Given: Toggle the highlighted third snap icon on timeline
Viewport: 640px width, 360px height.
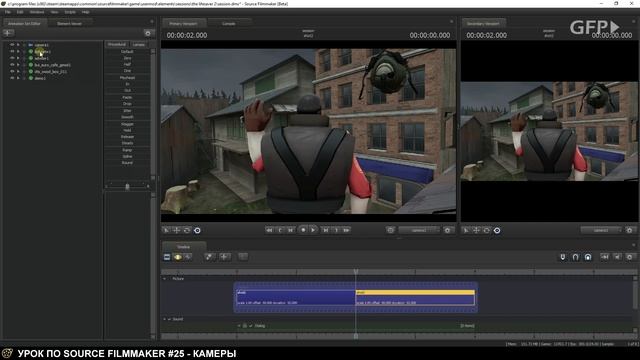Looking at the screenshot, I should point(588,257).
